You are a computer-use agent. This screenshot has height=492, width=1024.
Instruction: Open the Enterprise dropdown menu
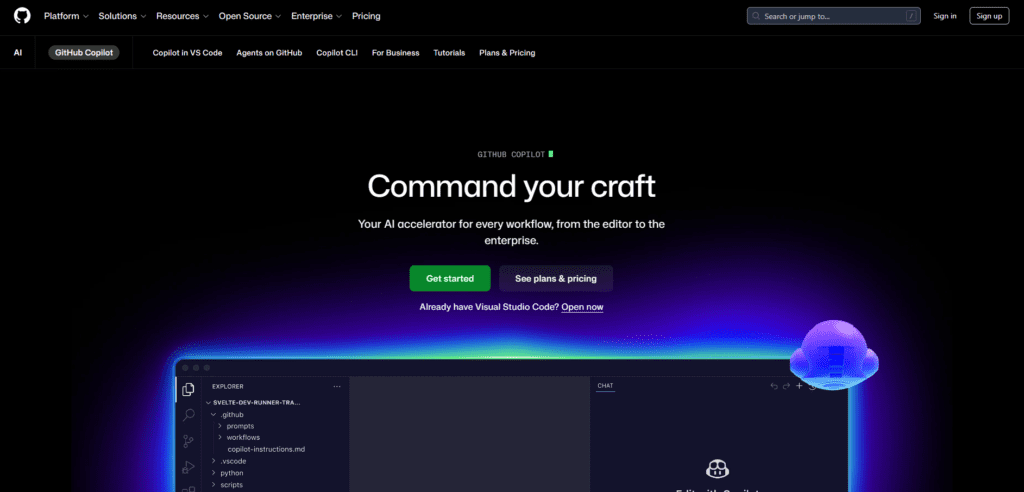point(316,16)
